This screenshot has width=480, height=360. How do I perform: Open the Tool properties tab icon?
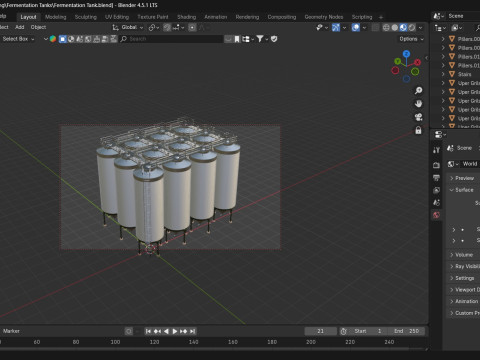coord(436,150)
